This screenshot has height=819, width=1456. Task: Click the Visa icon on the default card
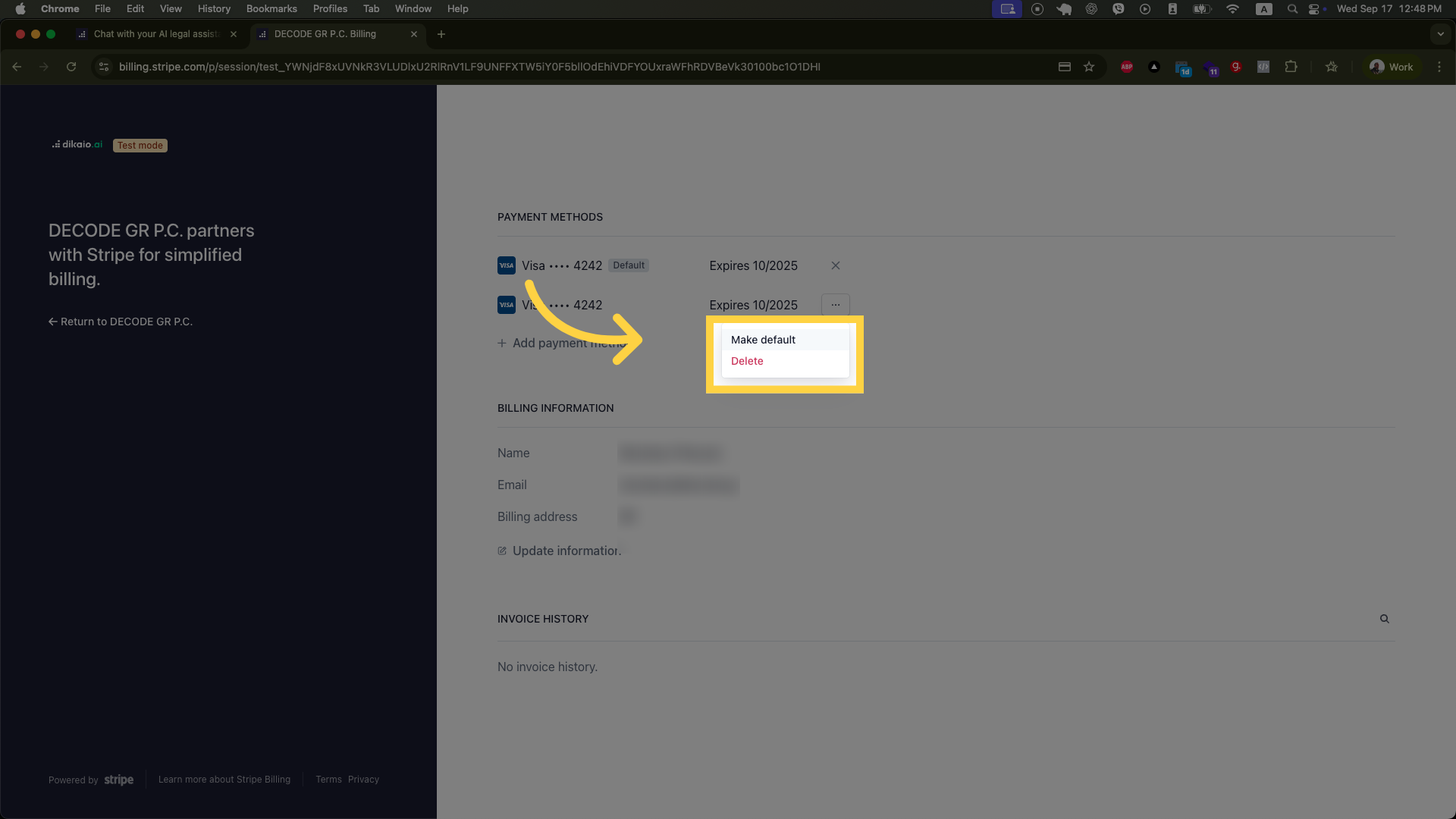pyautogui.click(x=506, y=265)
